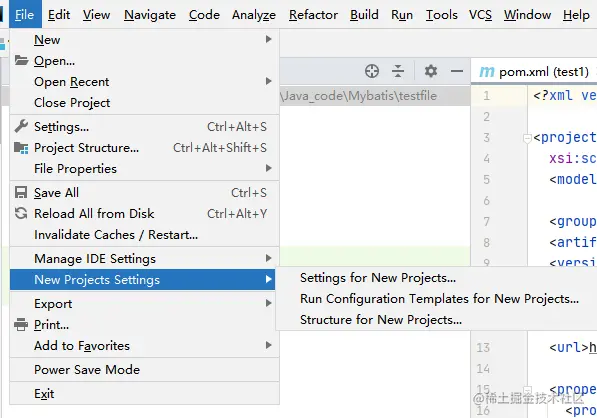Click line number 13 in editor gutter

(483, 347)
